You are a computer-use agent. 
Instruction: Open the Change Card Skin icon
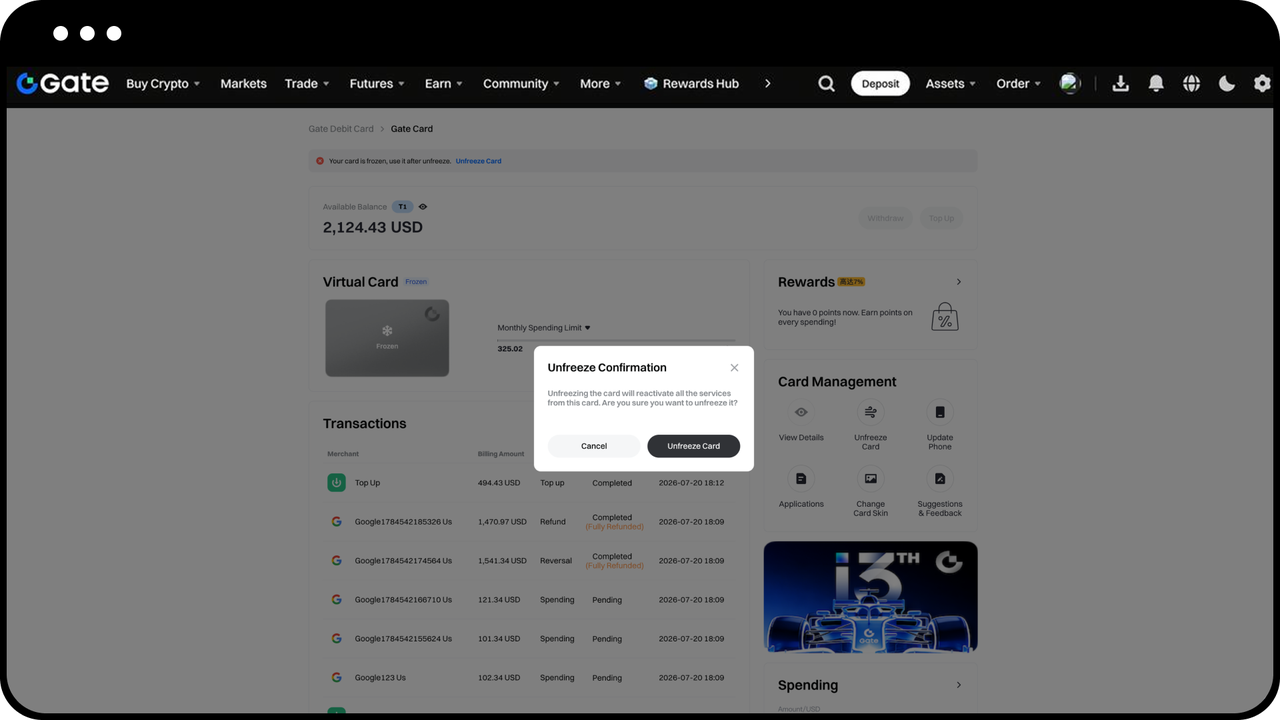[870, 479]
